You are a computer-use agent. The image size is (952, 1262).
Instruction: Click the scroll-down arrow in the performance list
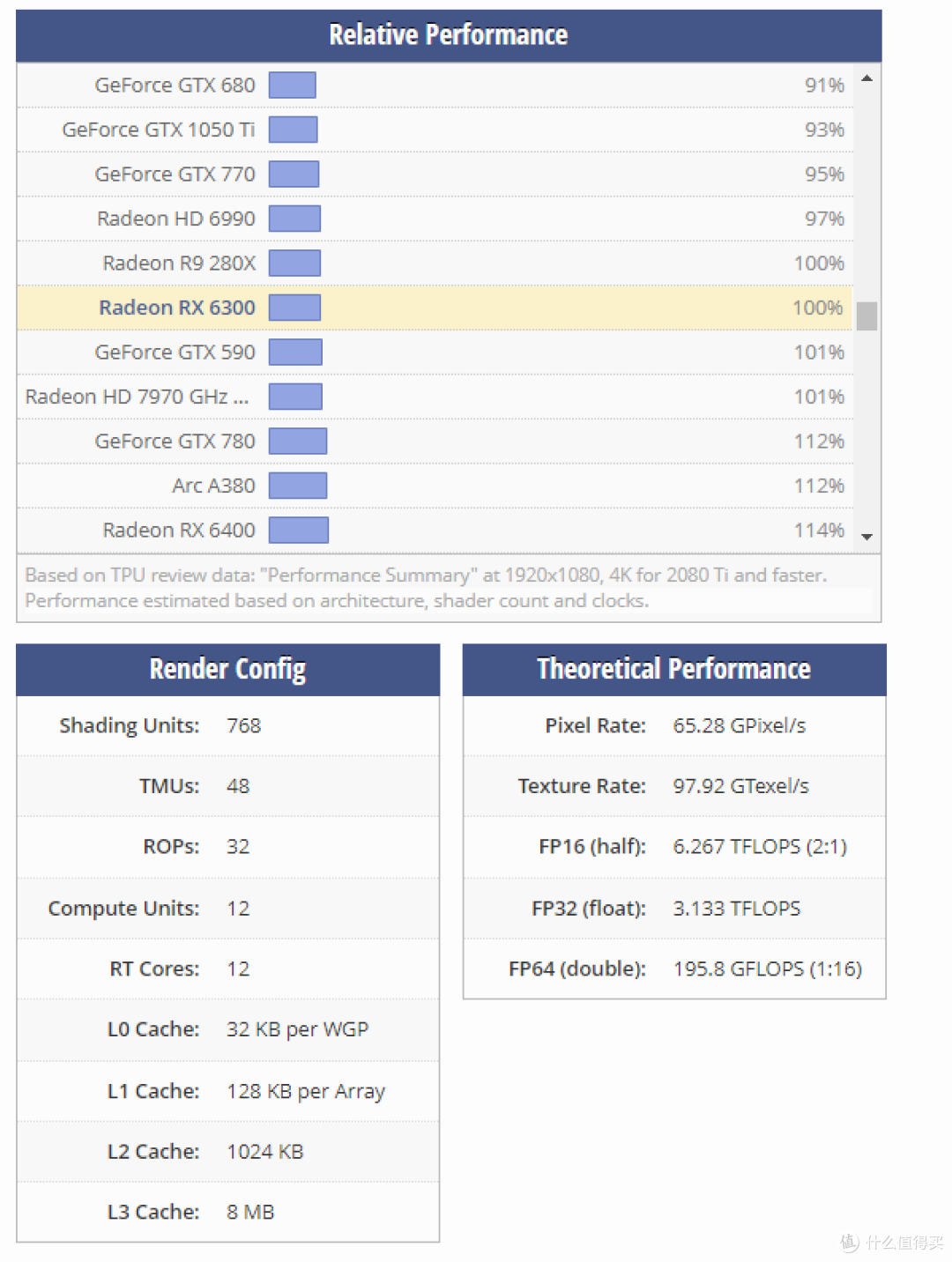point(867,535)
